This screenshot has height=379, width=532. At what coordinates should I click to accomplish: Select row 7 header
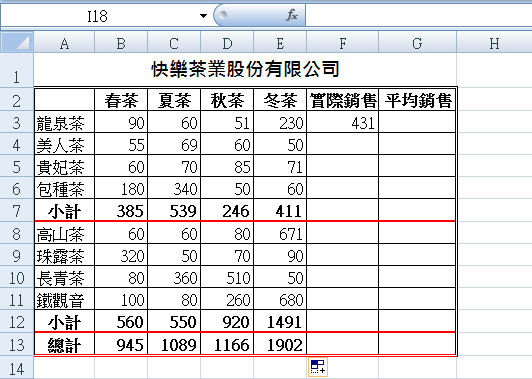[x=17, y=210]
